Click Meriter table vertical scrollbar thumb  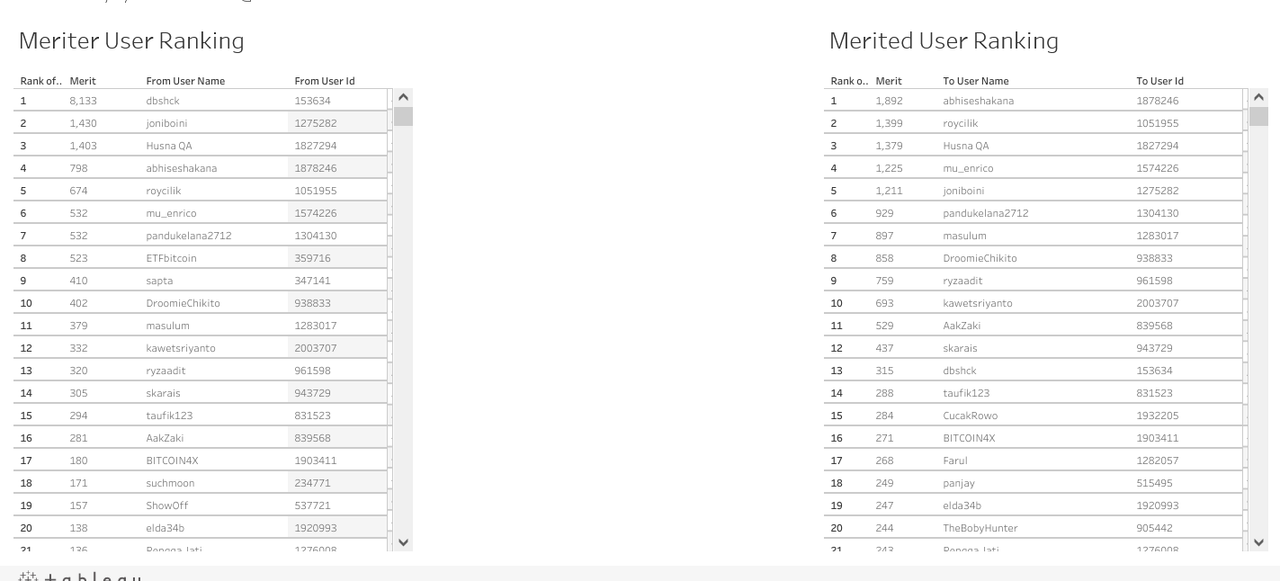[x=403, y=116]
